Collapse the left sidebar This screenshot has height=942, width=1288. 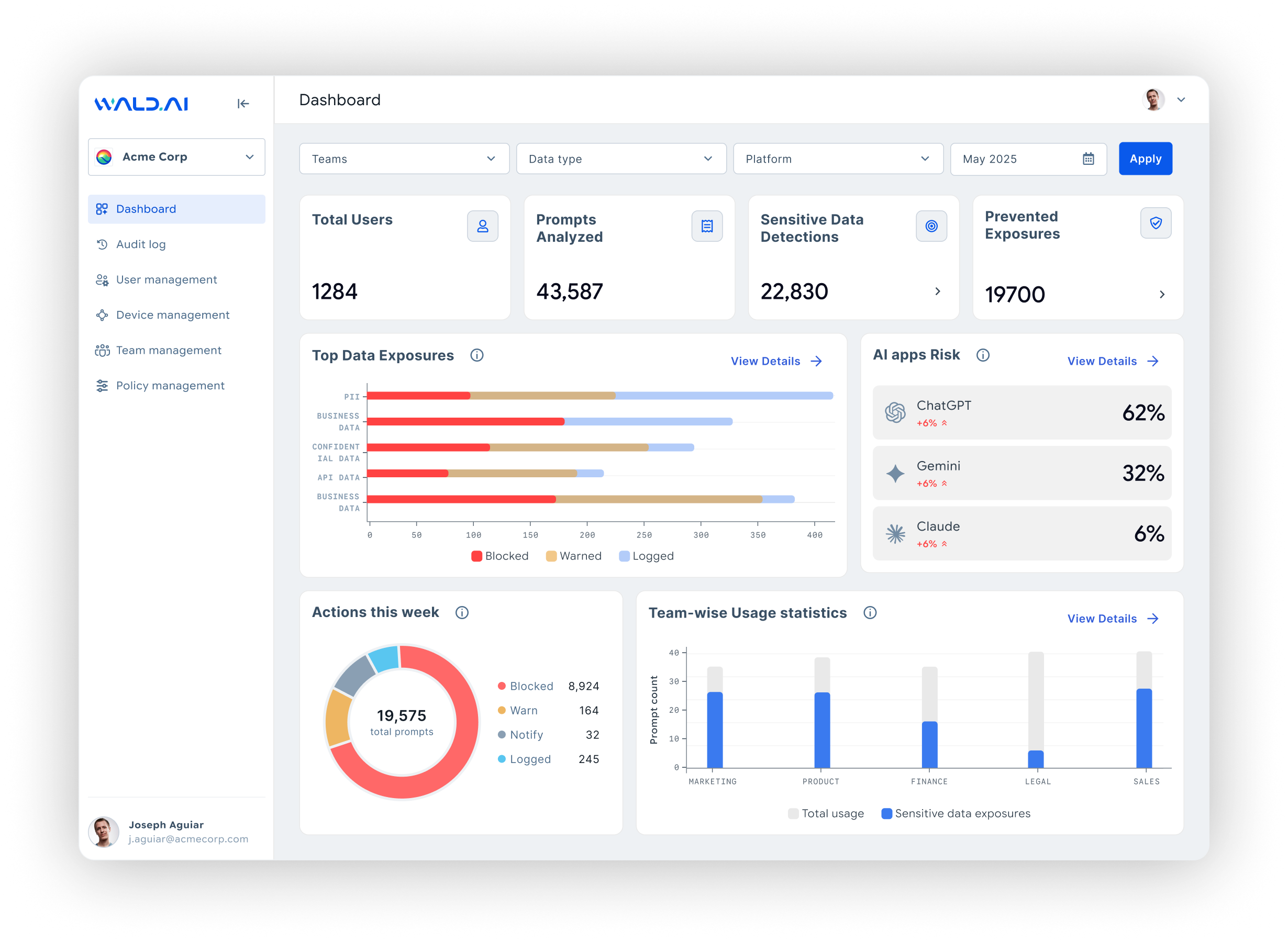(x=244, y=103)
